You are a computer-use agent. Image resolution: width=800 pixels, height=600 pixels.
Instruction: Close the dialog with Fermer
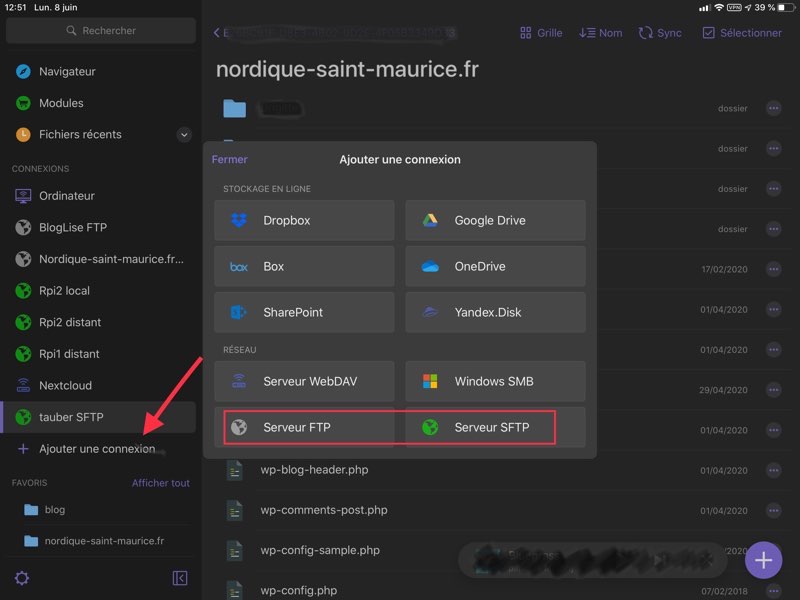(229, 159)
